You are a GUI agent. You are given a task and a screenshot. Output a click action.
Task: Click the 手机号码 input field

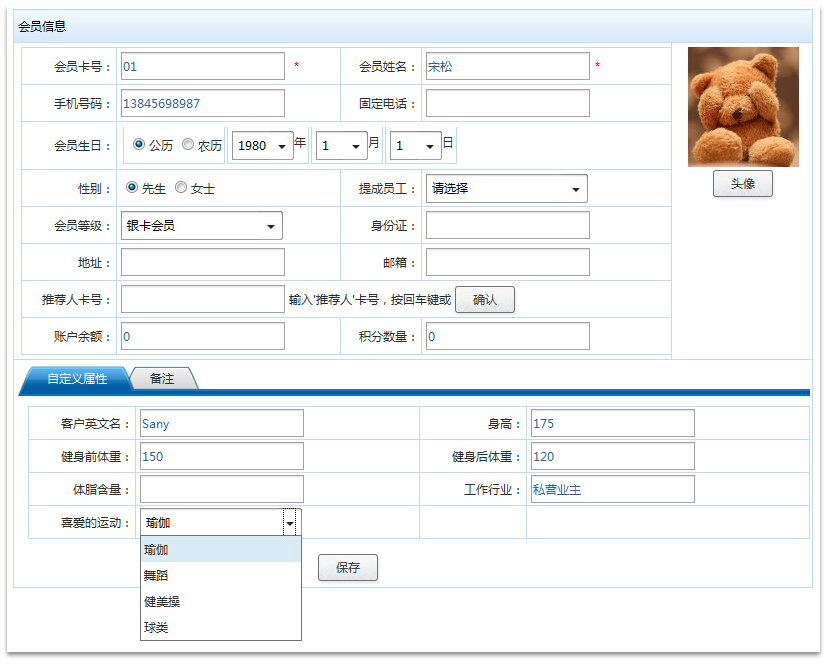click(x=202, y=103)
